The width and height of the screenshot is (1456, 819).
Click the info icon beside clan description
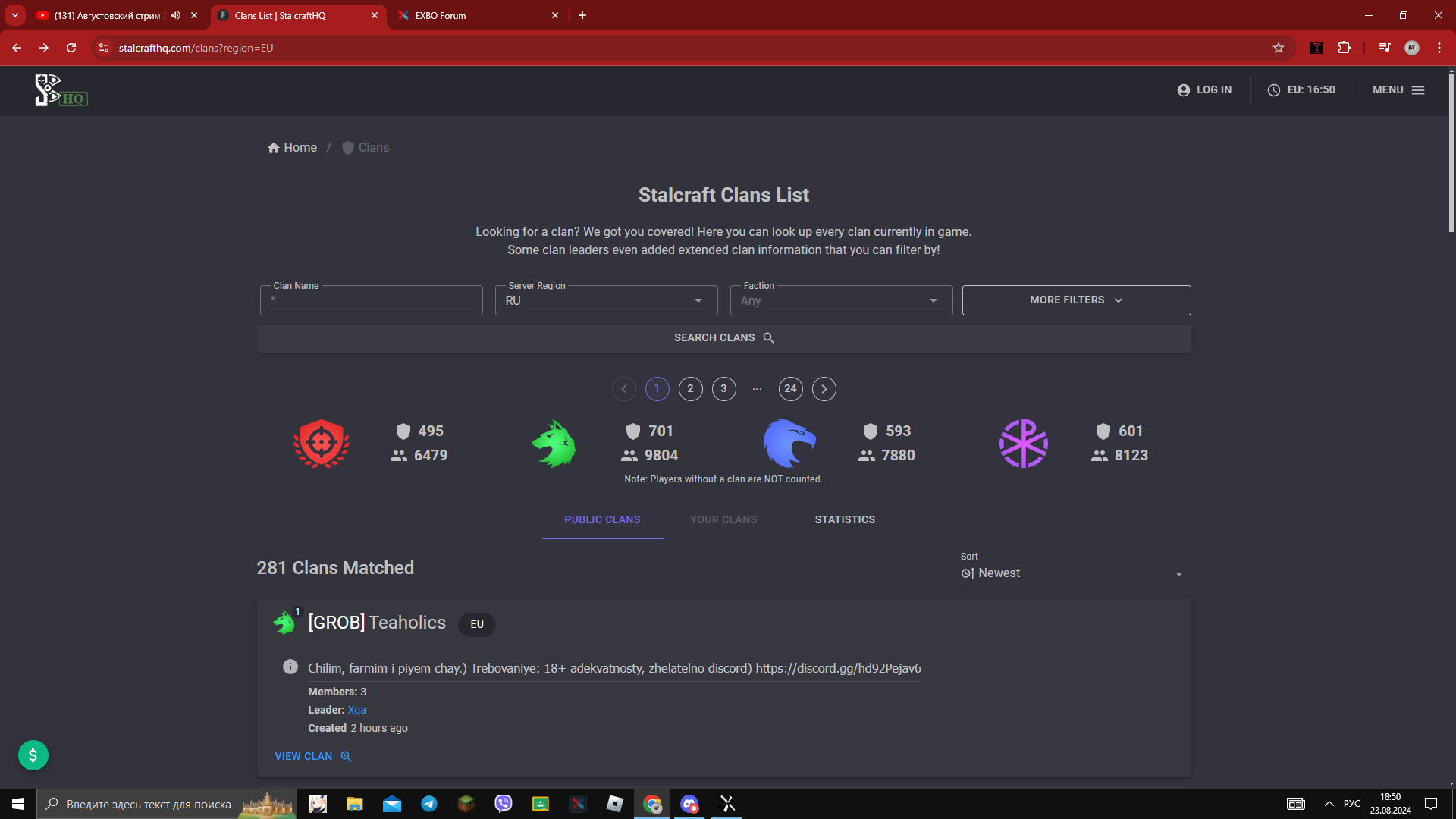coord(290,667)
